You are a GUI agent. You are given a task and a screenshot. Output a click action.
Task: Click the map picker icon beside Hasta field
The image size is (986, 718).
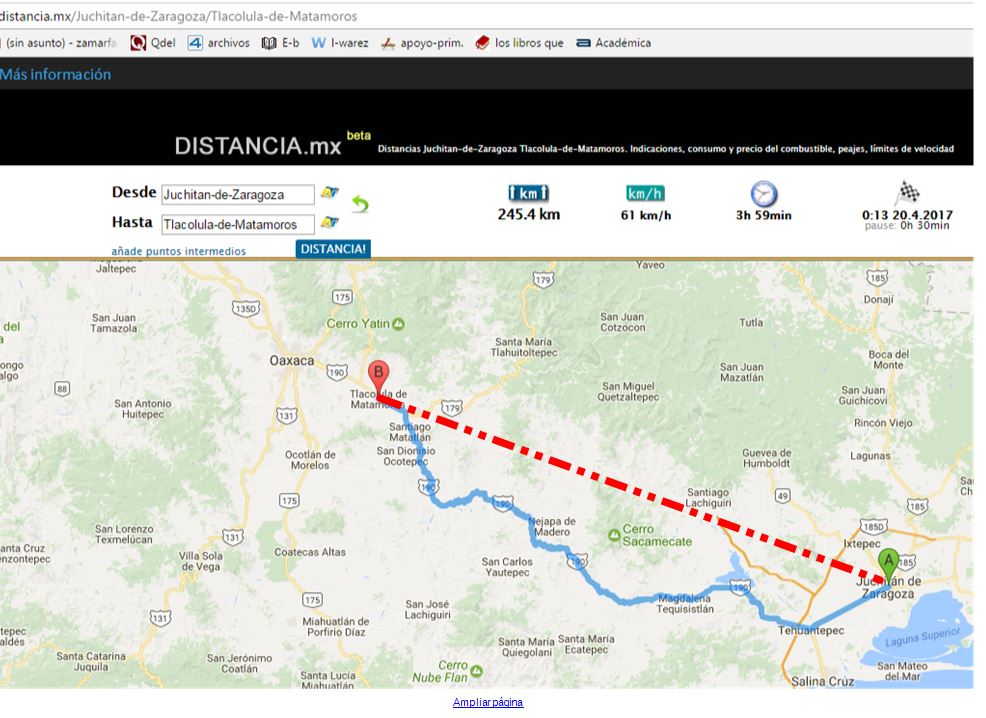click(x=330, y=222)
